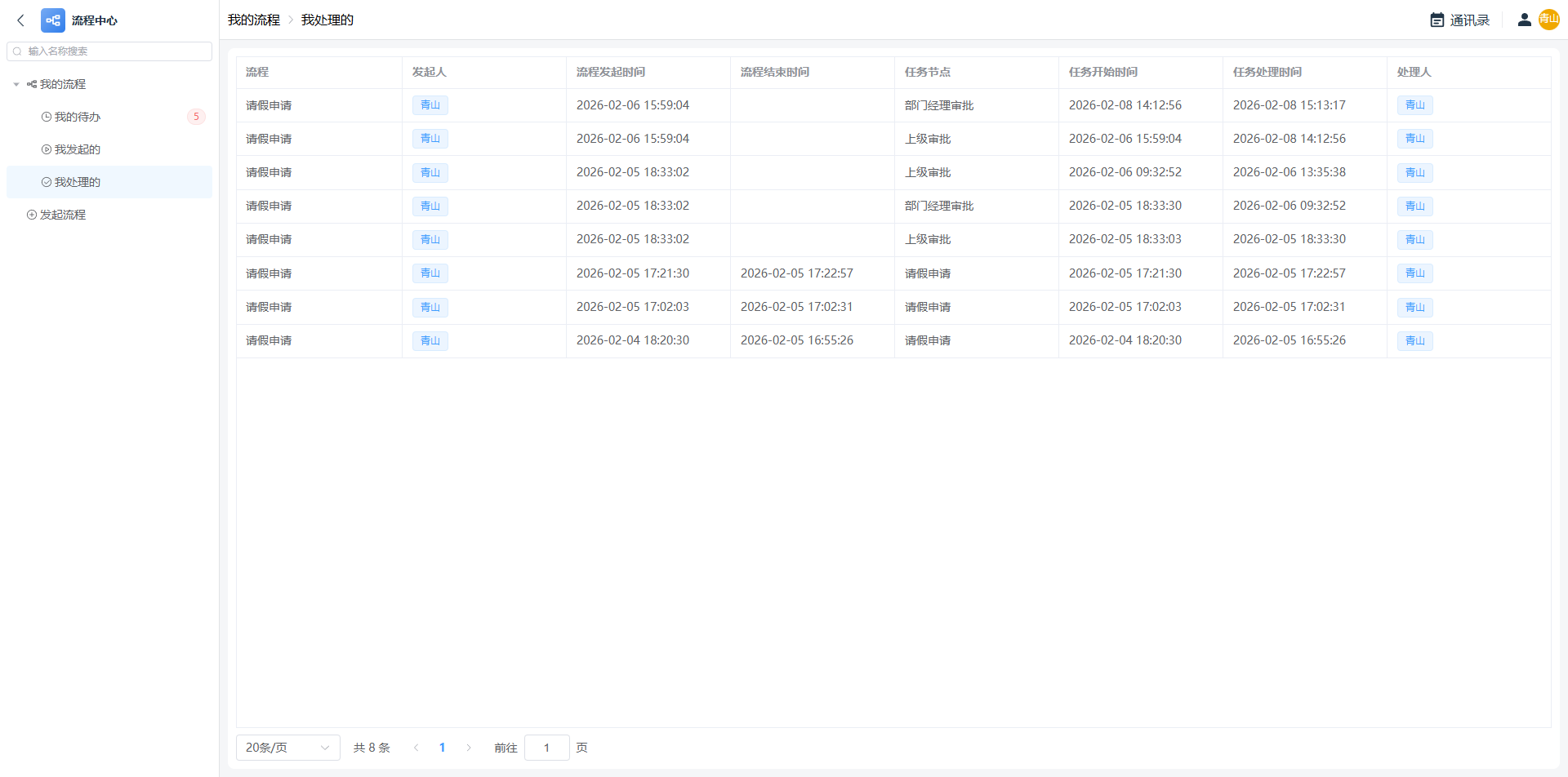The image size is (1568, 777).
Task: Click 我的流程 in the breadcrumb
Action: point(254,20)
